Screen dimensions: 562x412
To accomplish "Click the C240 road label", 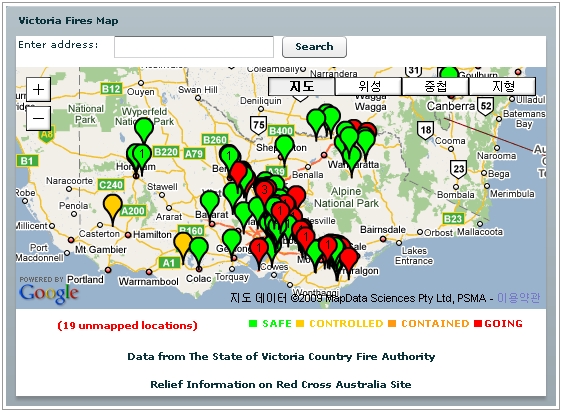I will [x=111, y=185].
